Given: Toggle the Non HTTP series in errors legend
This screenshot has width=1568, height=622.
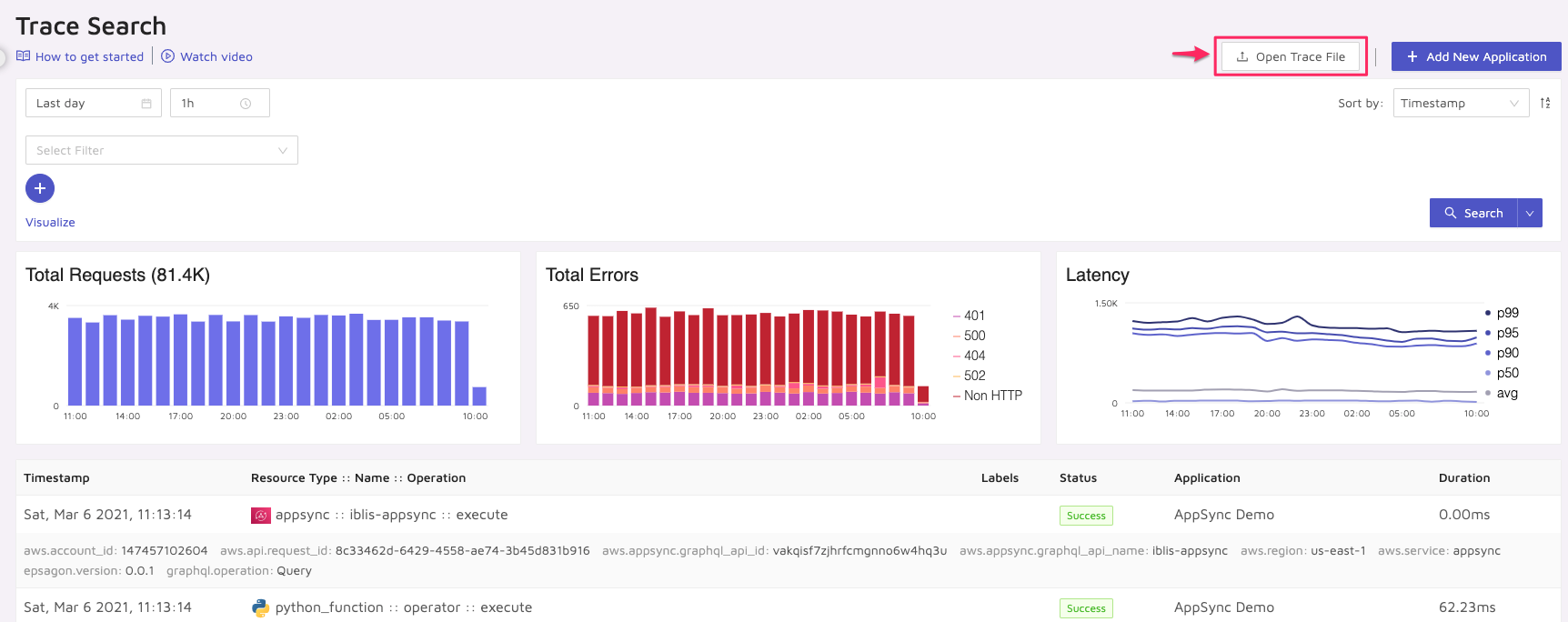Looking at the screenshot, I should (x=988, y=396).
